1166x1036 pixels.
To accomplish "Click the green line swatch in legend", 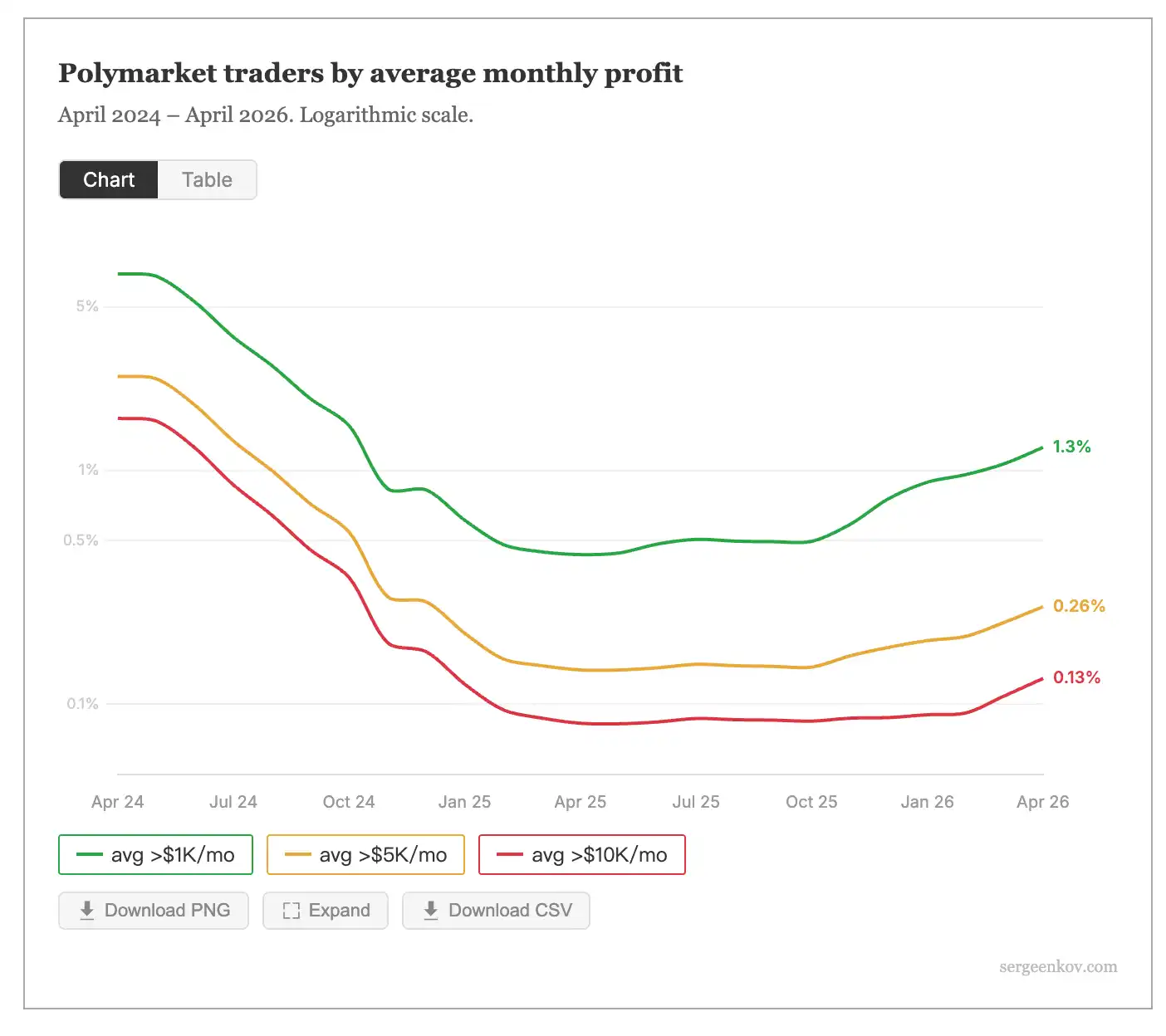I will pyautogui.click(x=89, y=855).
